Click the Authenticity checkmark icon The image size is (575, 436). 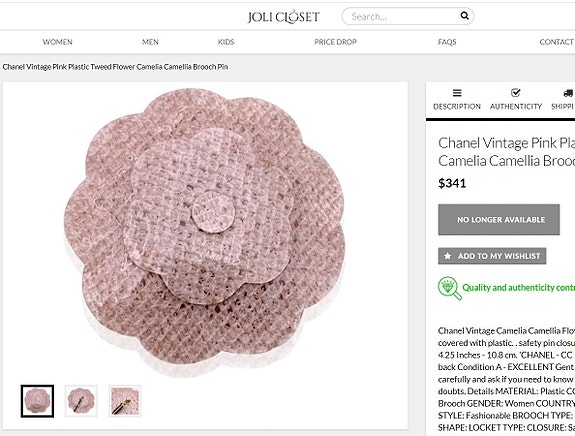point(516,92)
